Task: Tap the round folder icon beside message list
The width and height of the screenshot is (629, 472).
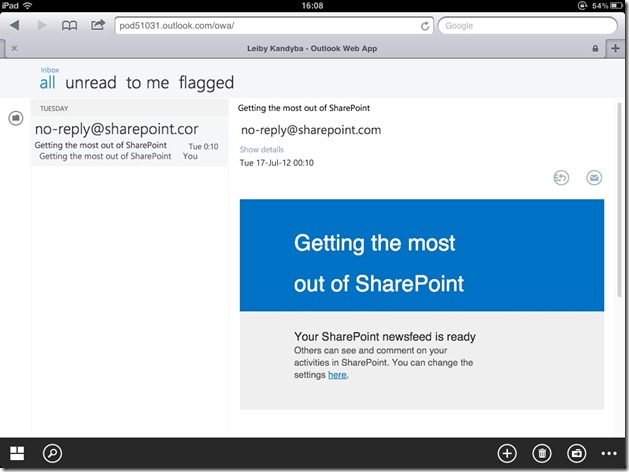Action: (x=16, y=118)
